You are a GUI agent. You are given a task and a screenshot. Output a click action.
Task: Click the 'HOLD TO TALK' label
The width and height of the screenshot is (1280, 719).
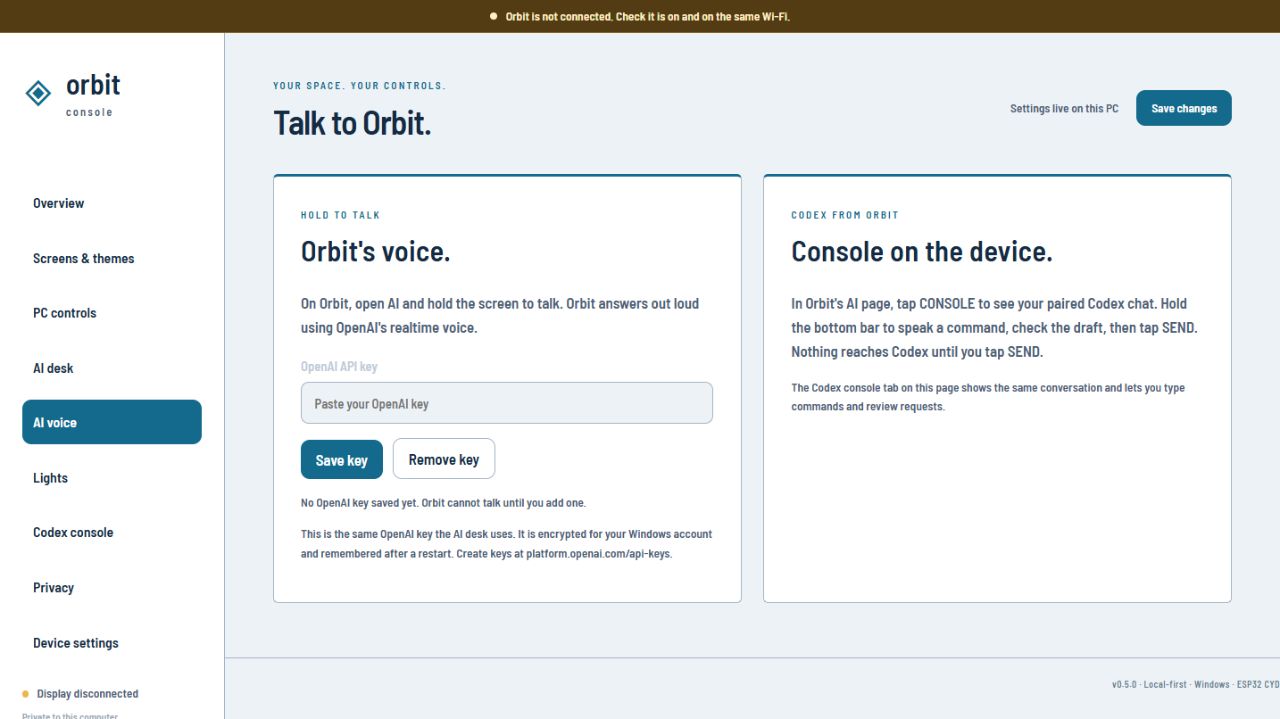pos(341,215)
